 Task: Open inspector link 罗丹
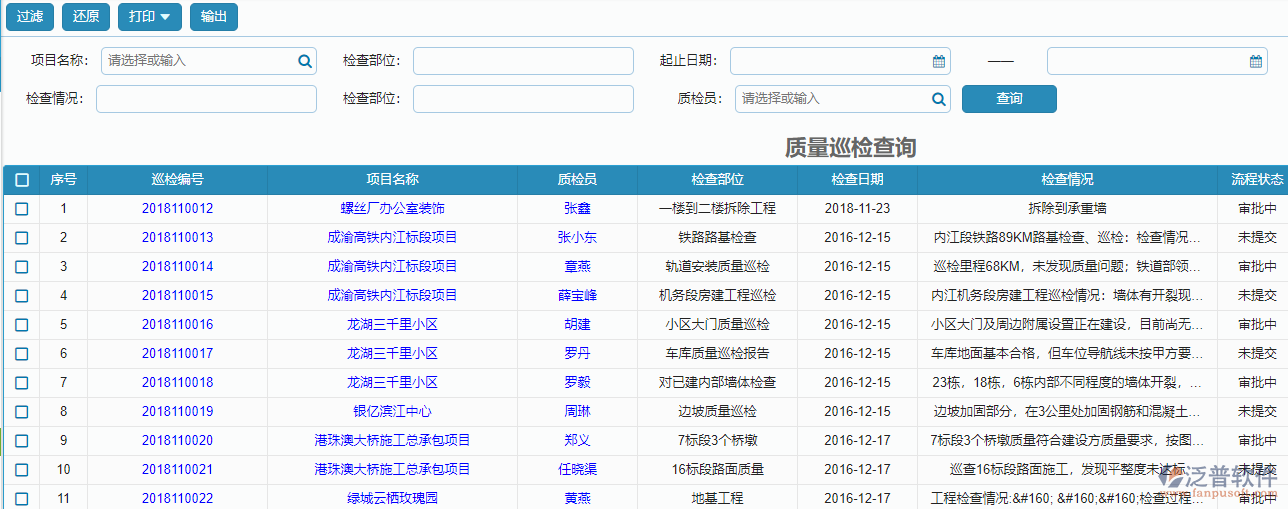point(577,354)
